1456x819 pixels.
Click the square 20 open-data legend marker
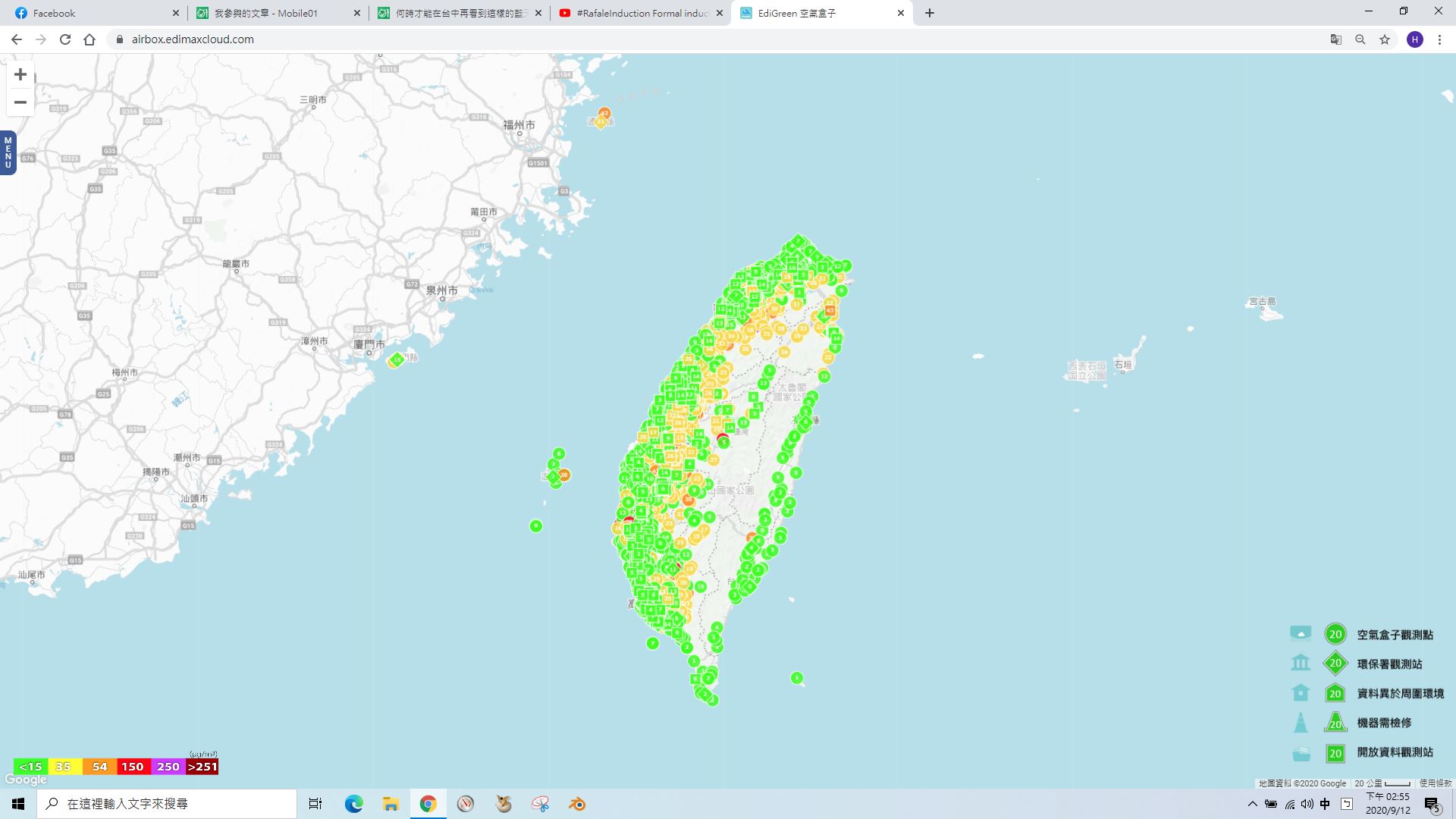click(1335, 753)
